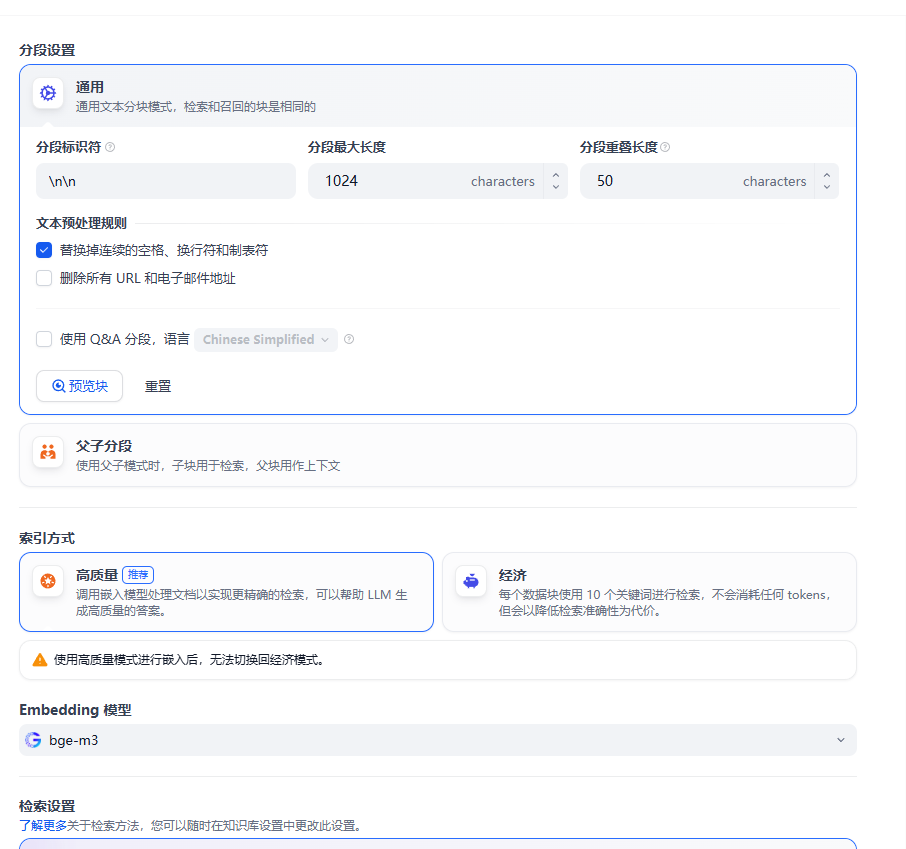
Task: Choose the 经济 index method
Action: pyautogui.click(x=649, y=592)
